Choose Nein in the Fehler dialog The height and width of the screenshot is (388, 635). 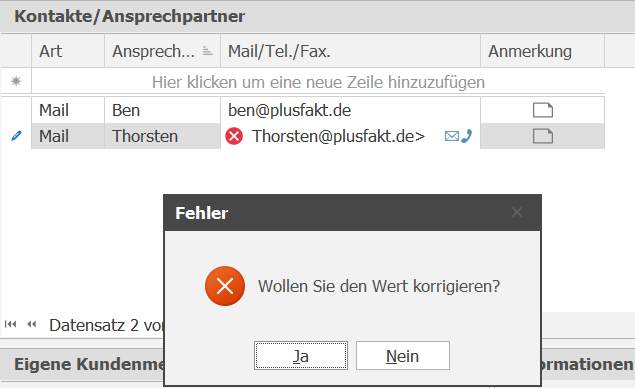coord(403,356)
